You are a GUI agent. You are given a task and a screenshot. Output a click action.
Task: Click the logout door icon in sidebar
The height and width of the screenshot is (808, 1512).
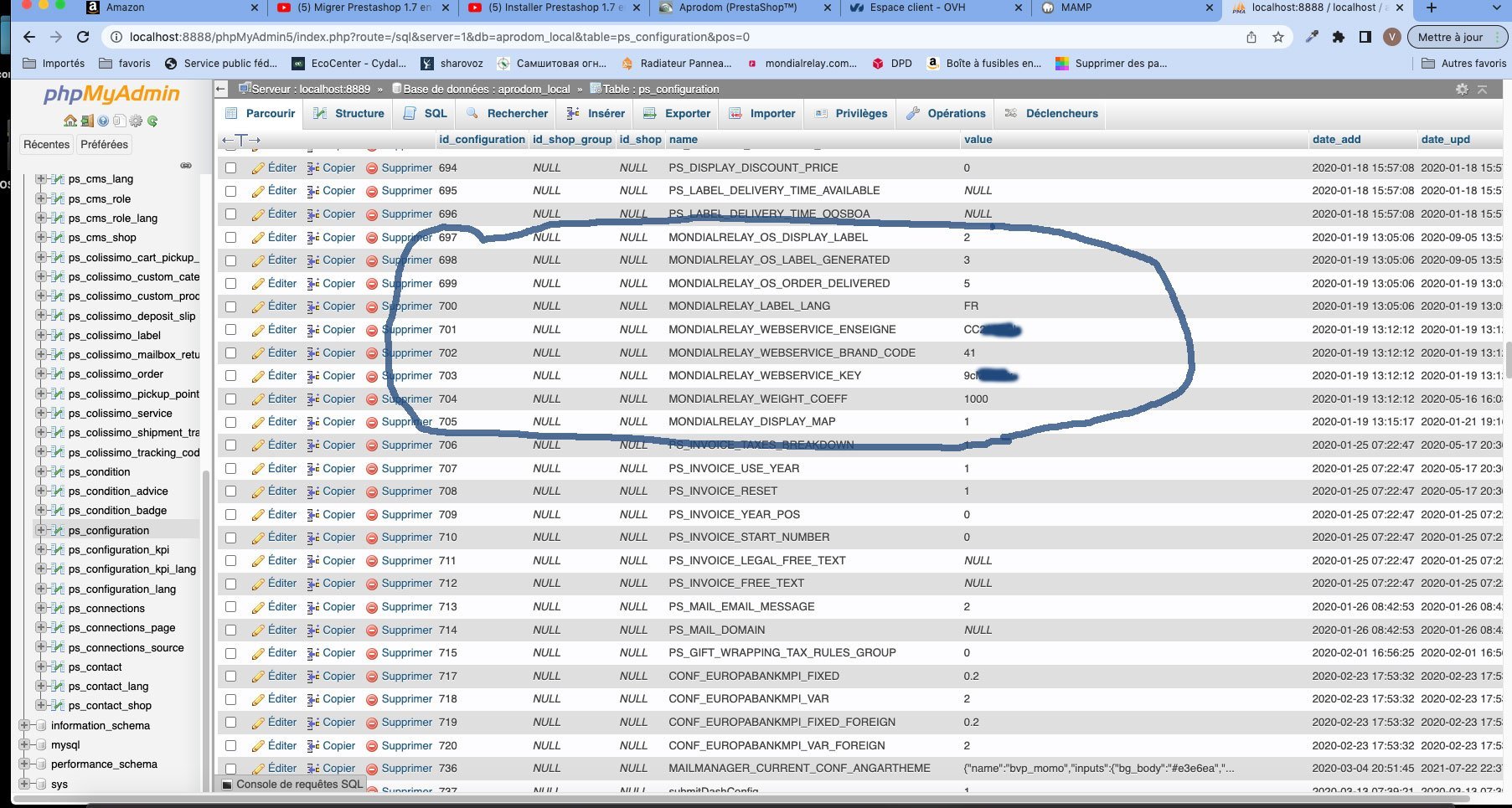[87, 121]
